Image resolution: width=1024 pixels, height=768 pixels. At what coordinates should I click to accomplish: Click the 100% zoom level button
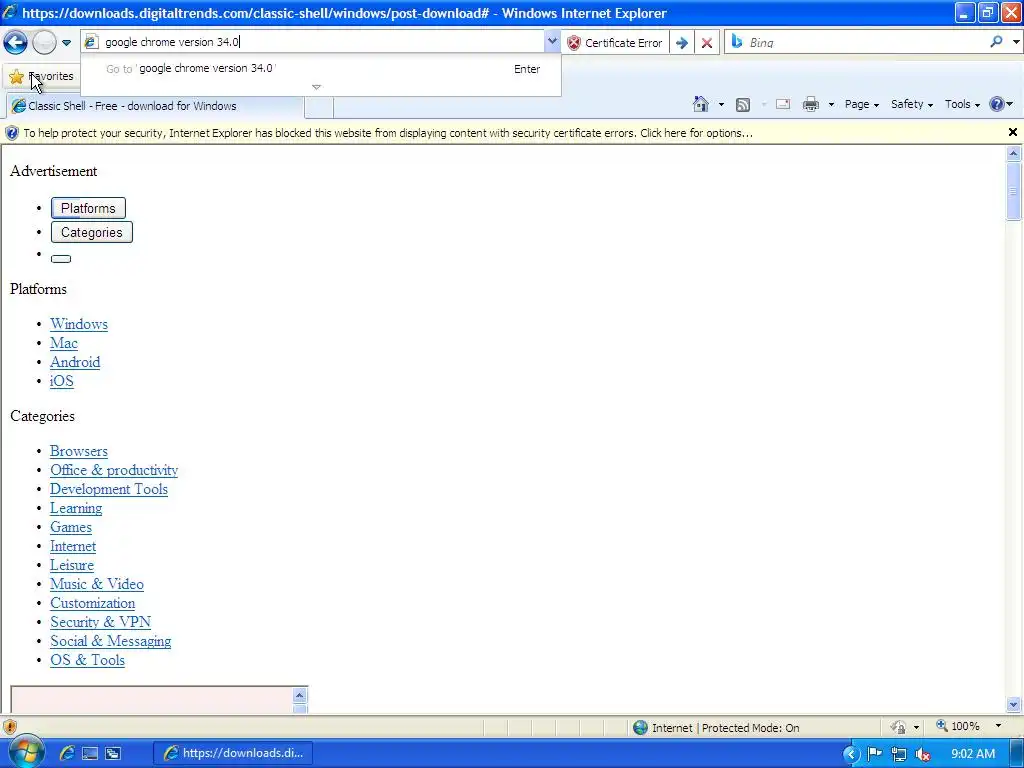tap(958, 726)
